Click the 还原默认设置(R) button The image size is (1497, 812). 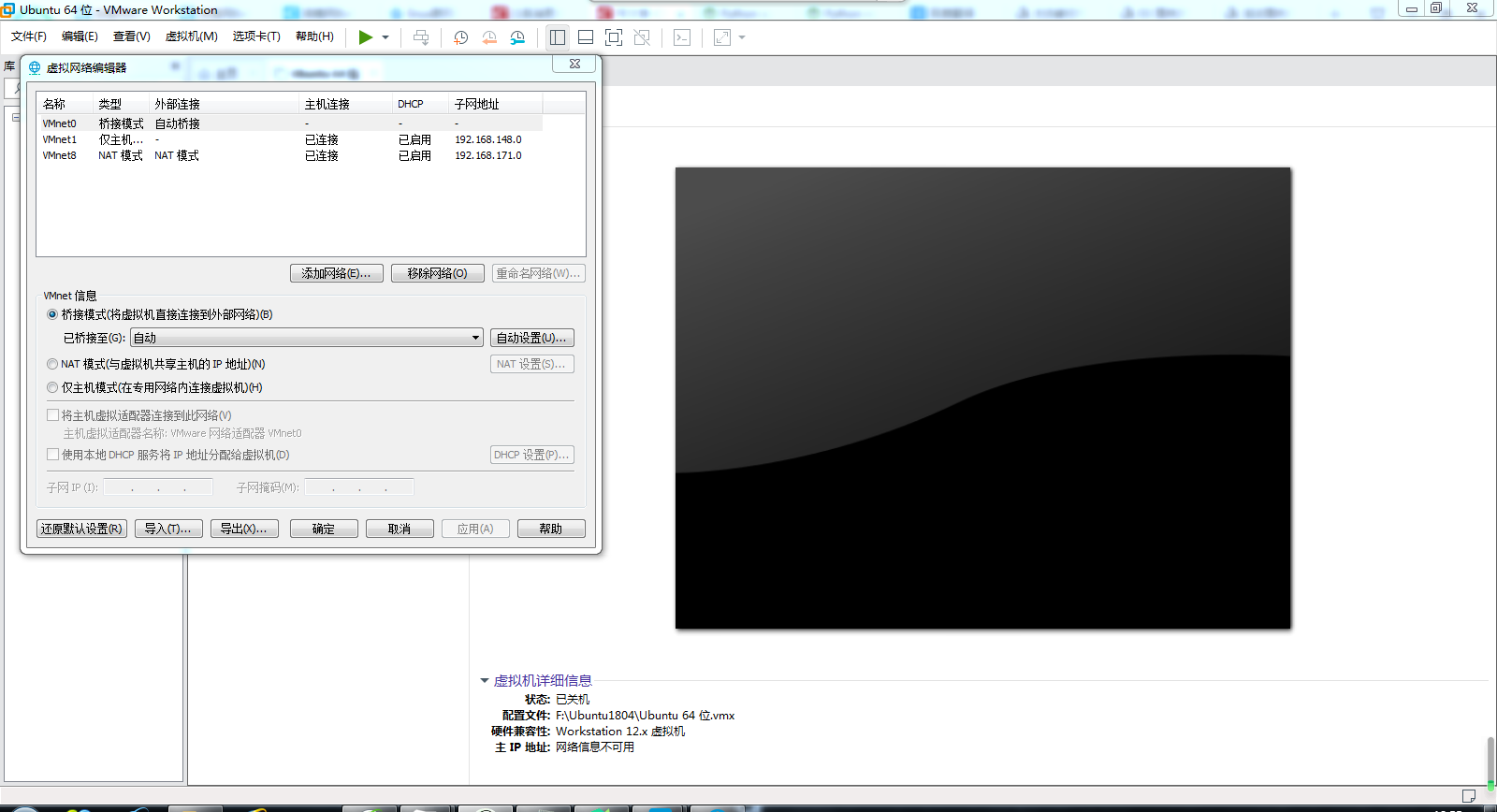(x=81, y=529)
